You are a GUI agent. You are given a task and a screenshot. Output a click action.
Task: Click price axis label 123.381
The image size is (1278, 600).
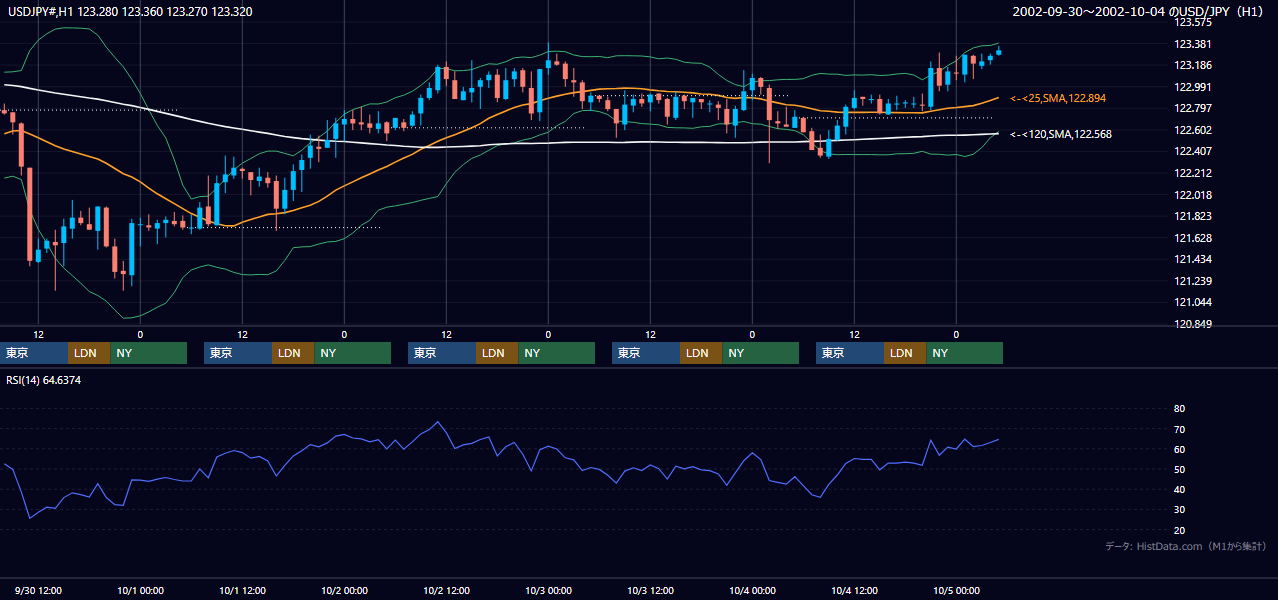click(x=1192, y=44)
